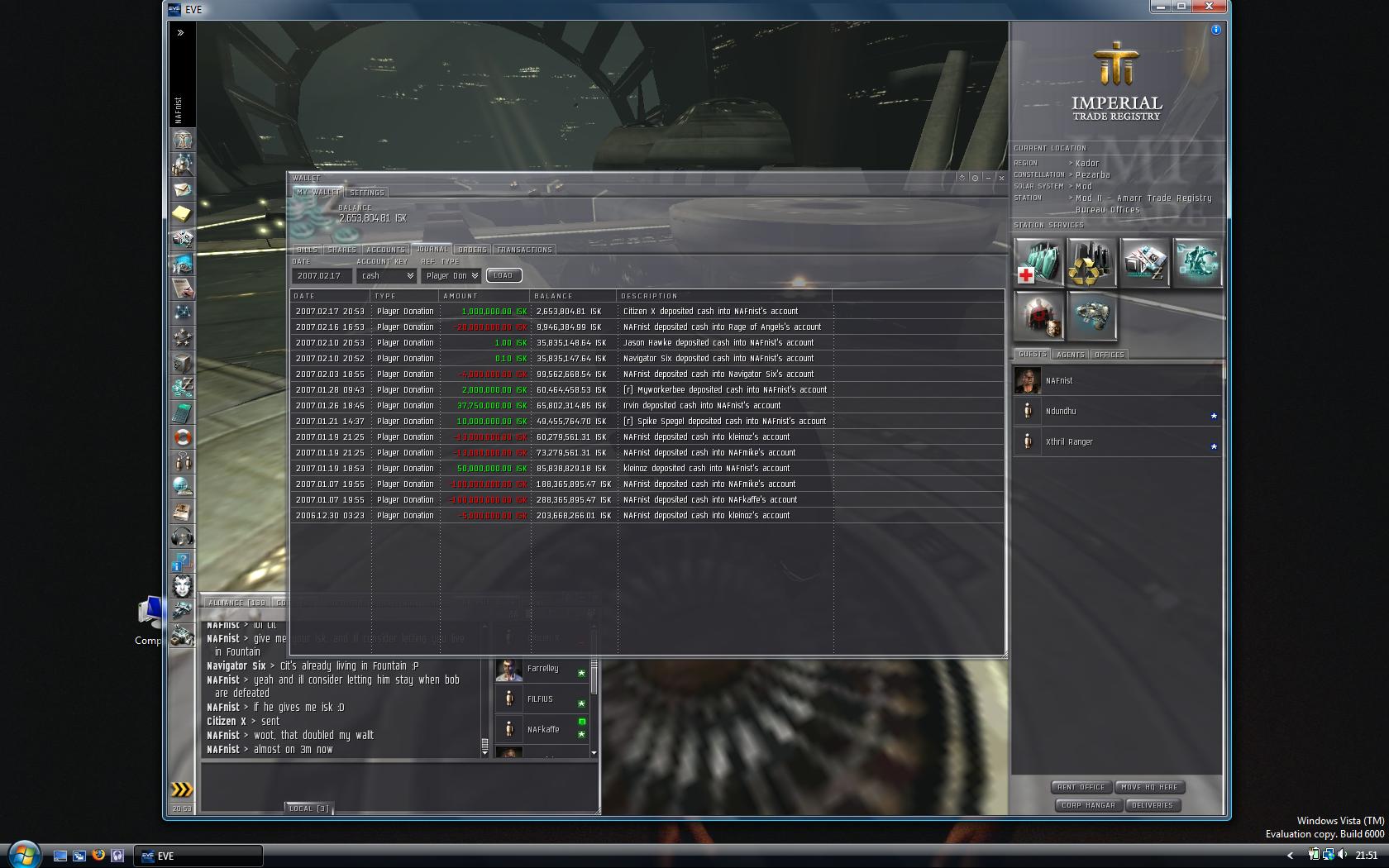Select Ndundhu in the guests list
Screen dimensions: 1389x868
click(x=1116, y=411)
